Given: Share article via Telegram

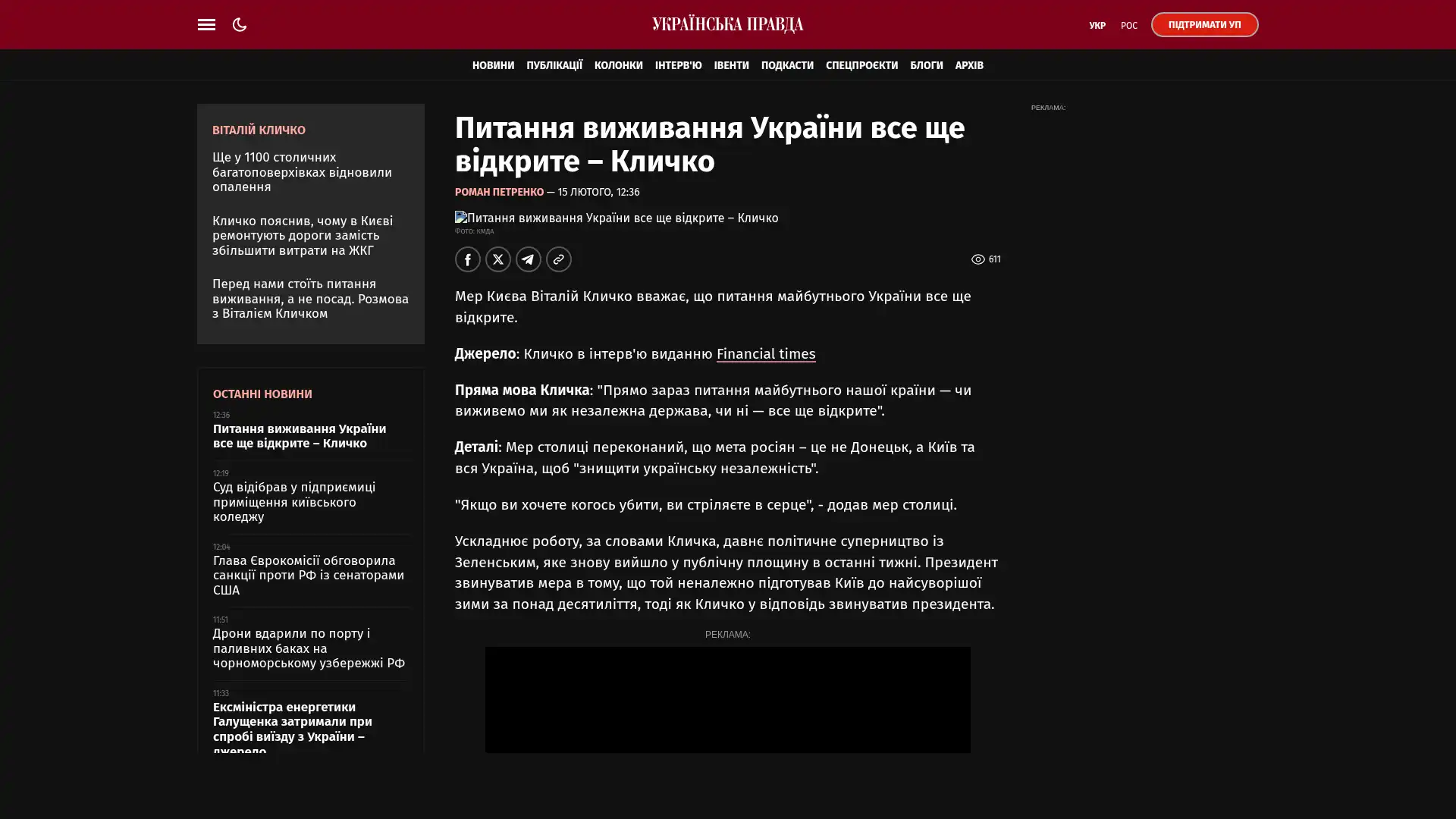Looking at the screenshot, I should point(528,259).
